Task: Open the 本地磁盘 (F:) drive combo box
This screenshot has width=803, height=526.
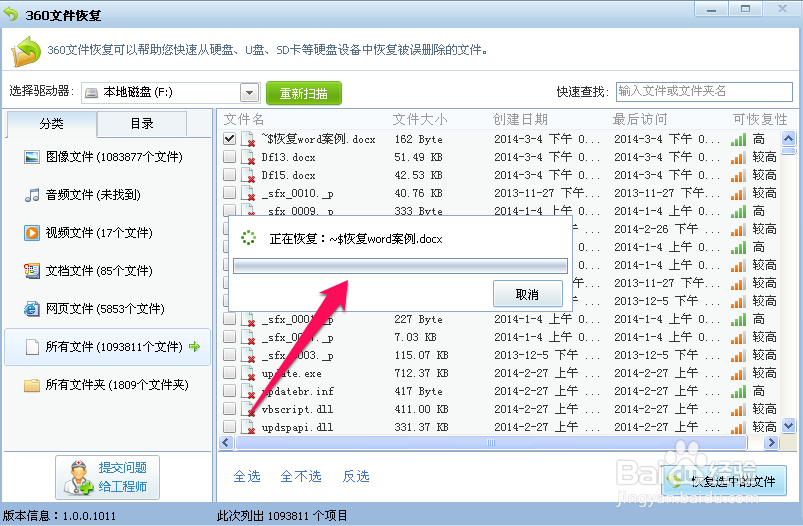Action: pyautogui.click(x=171, y=93)
